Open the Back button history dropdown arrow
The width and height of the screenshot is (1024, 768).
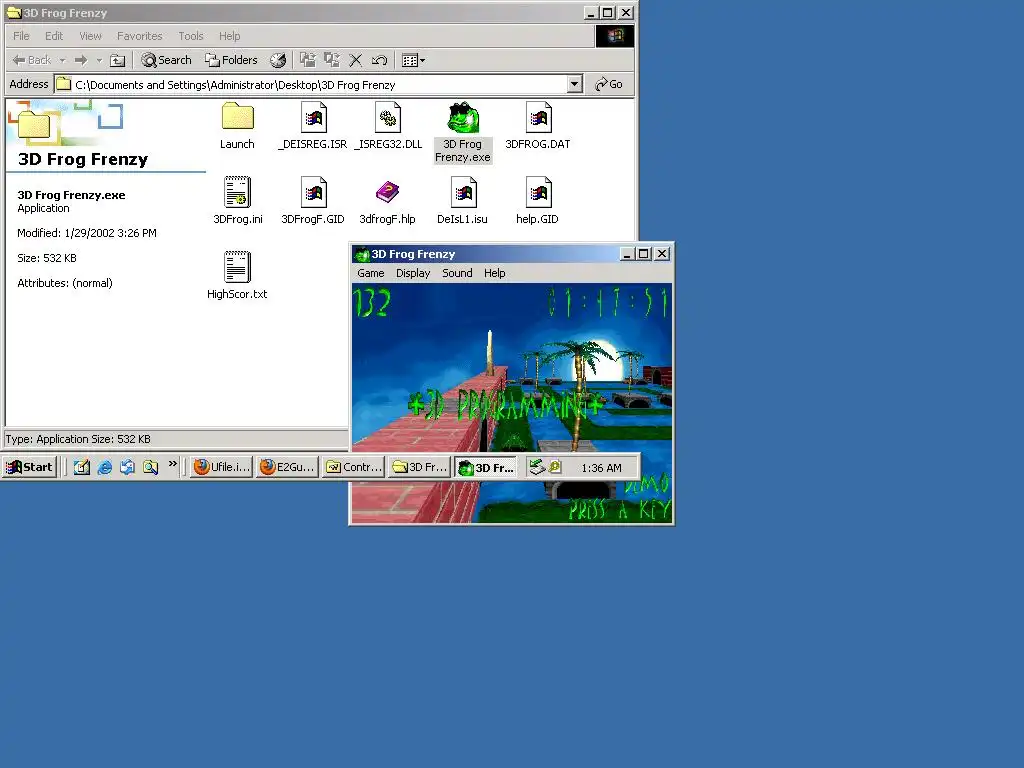pyautogui.click(x=63, y=60)
